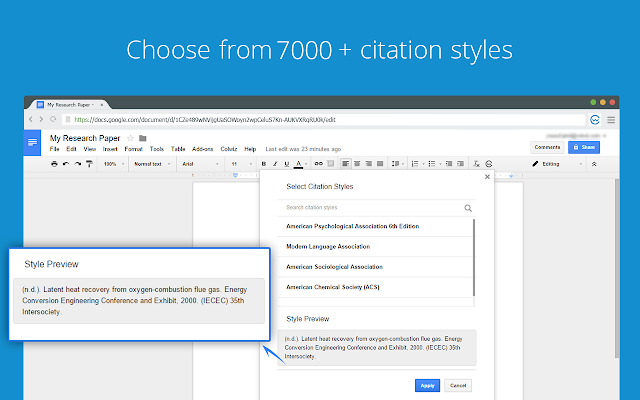Collapse the toolbar with the double chevron
The width and height of the screenshot is (640, 400).
(x=594, y=164)
